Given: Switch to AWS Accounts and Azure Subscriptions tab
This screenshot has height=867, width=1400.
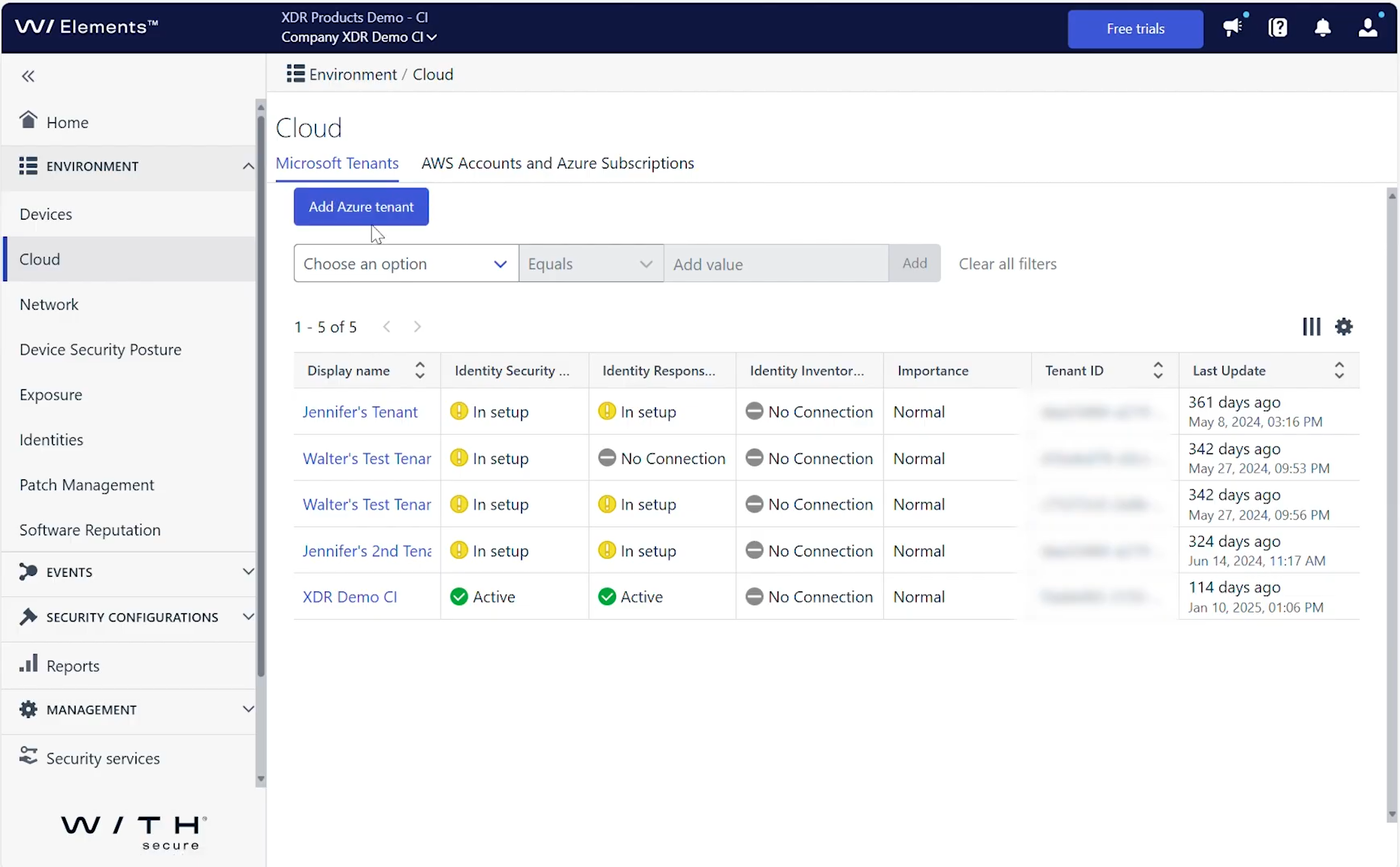Looking at the screenshot, I should point(558,163).
